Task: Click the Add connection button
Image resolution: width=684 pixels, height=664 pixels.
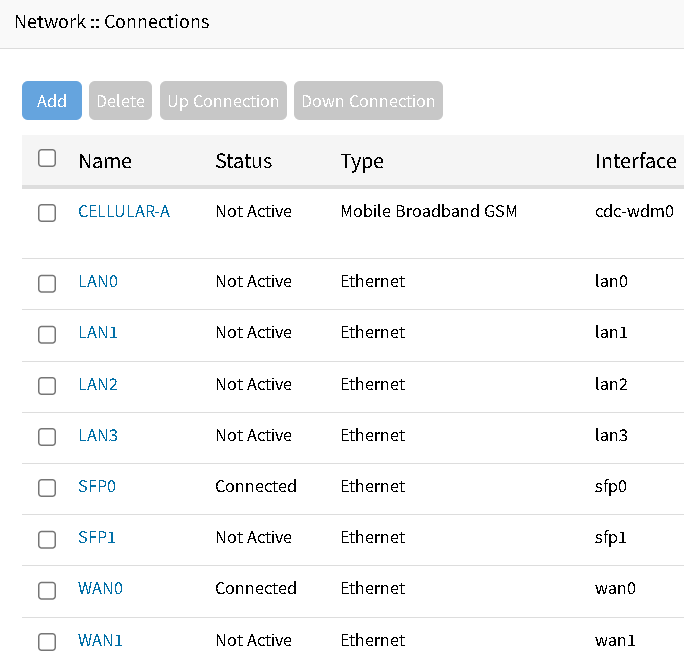Action: tap(52, 101)
